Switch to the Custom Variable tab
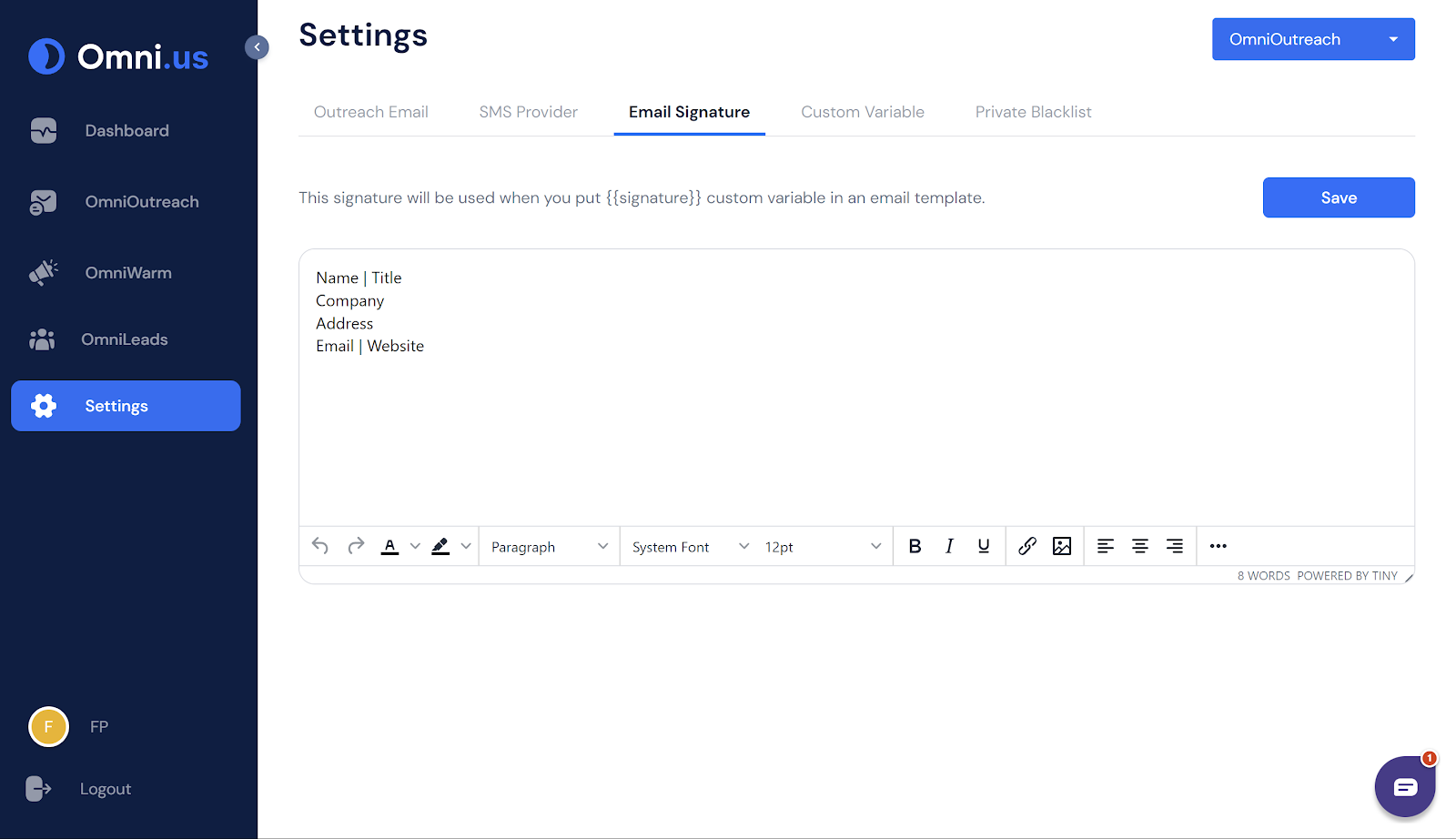 click(863, 112)
